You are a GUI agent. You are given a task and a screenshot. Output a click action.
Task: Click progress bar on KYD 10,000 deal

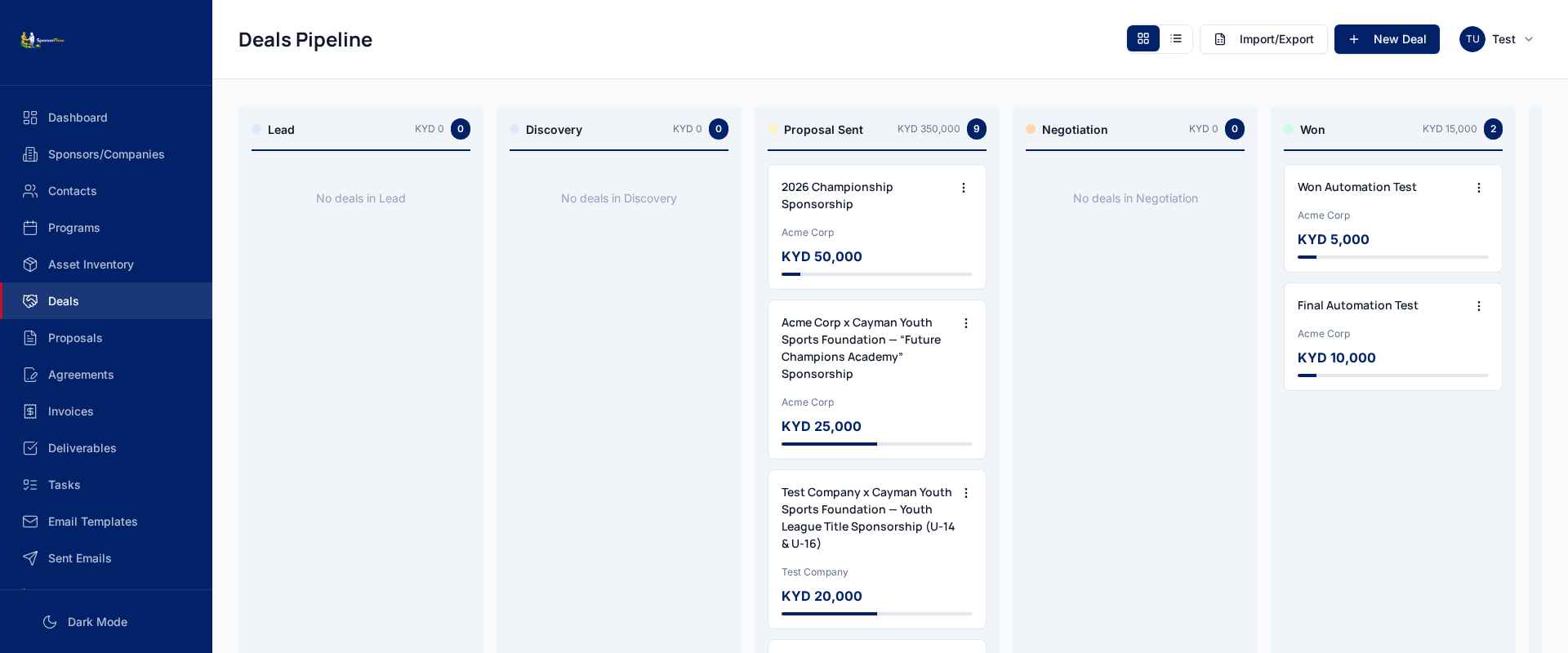(1392, 375)
